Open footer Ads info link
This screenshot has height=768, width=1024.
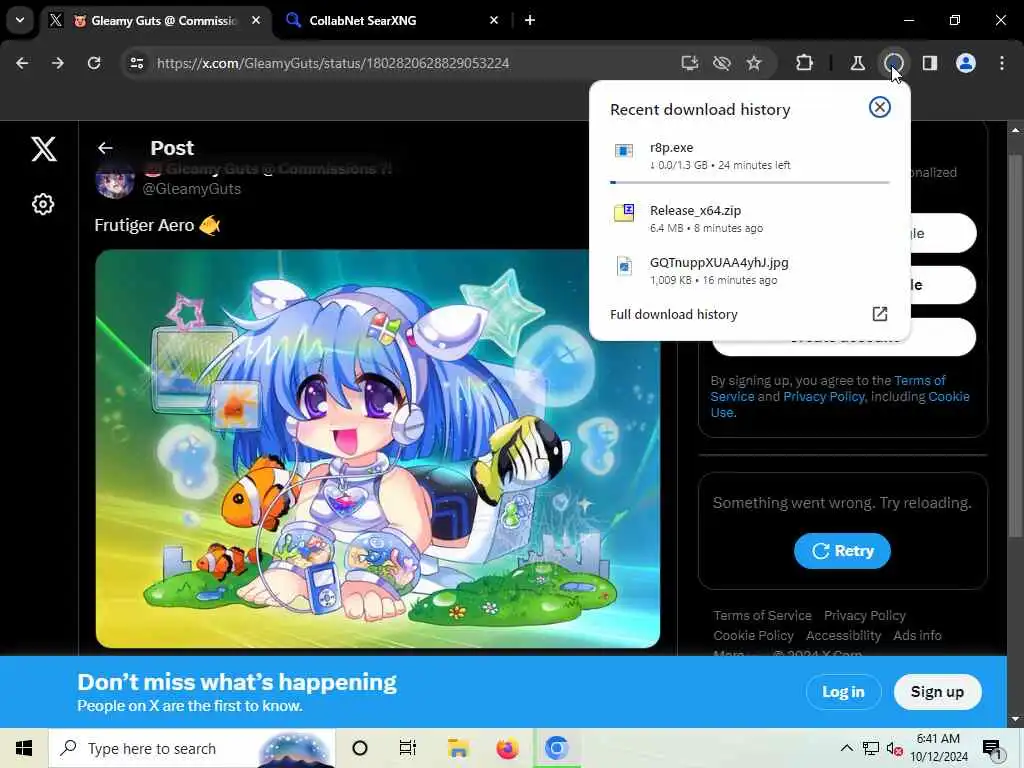coord(917,635)
